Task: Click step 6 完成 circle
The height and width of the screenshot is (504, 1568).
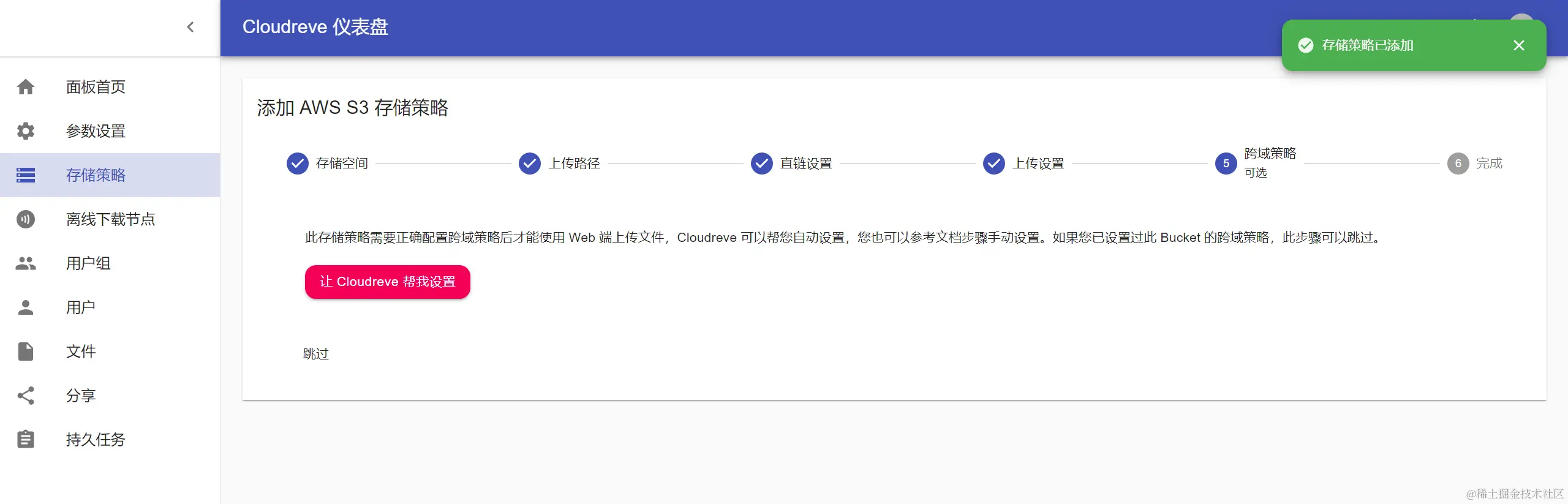Action: 1458,164
